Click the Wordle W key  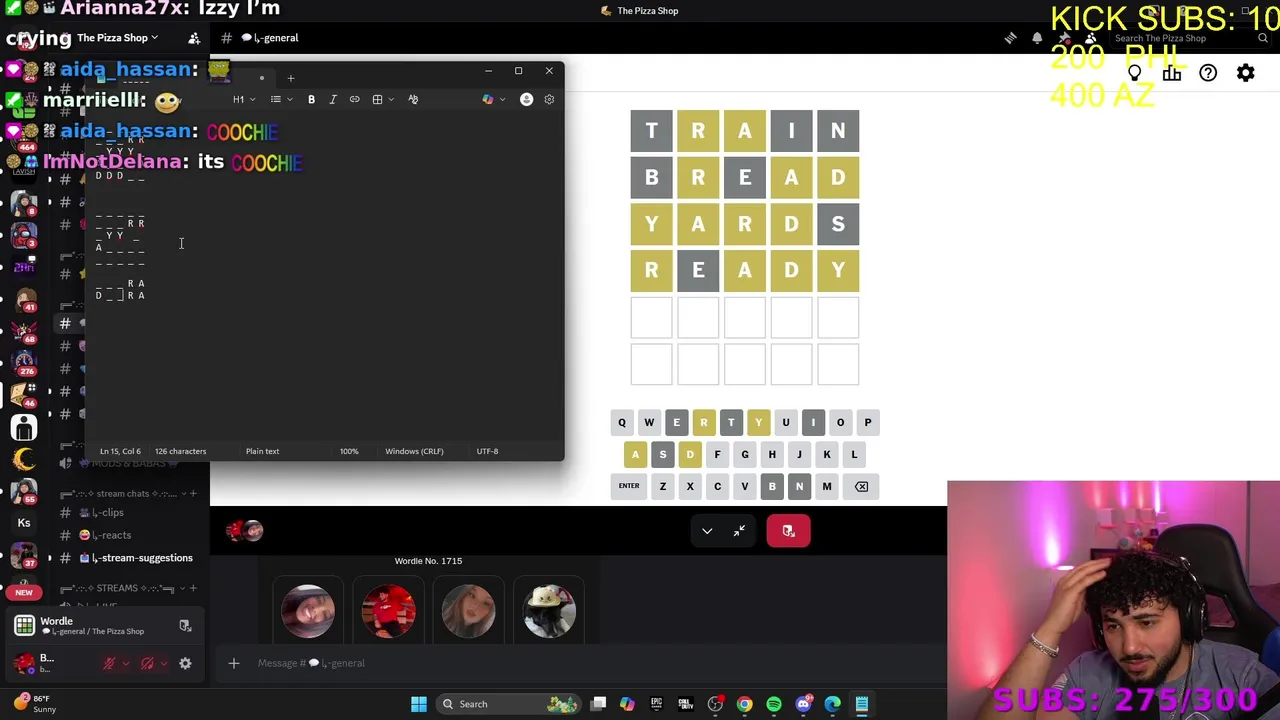(649, 422)
